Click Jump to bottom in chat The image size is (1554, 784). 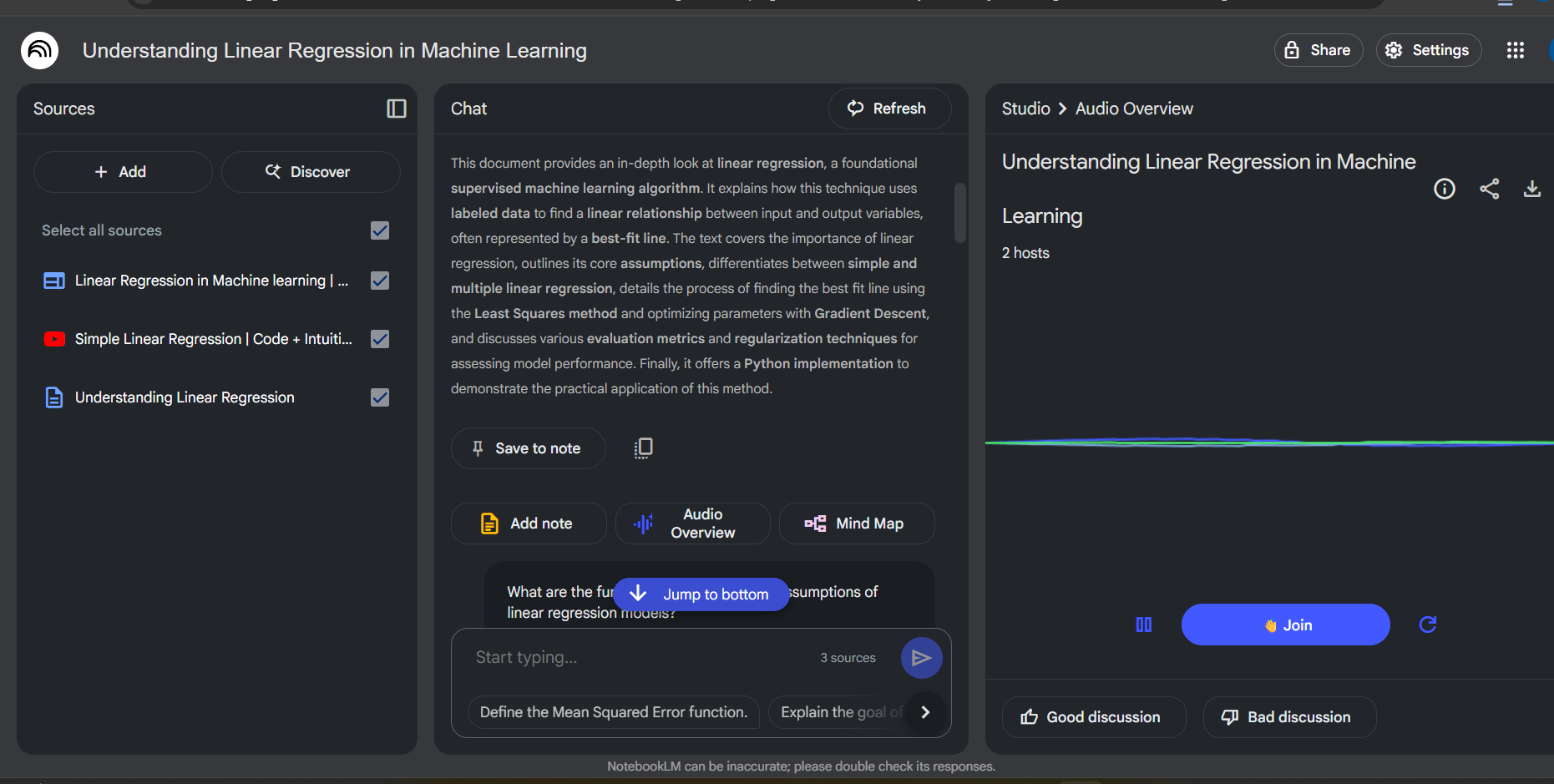click(701, 594)
